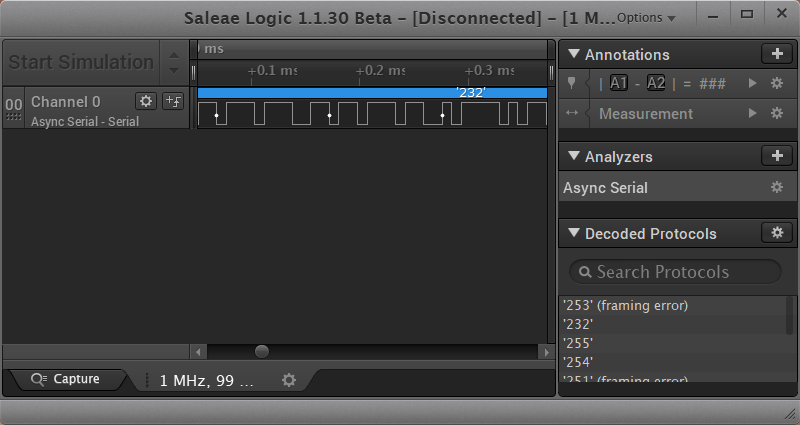Click the horizontal timeline scroll thumb

tap(262, 352)
